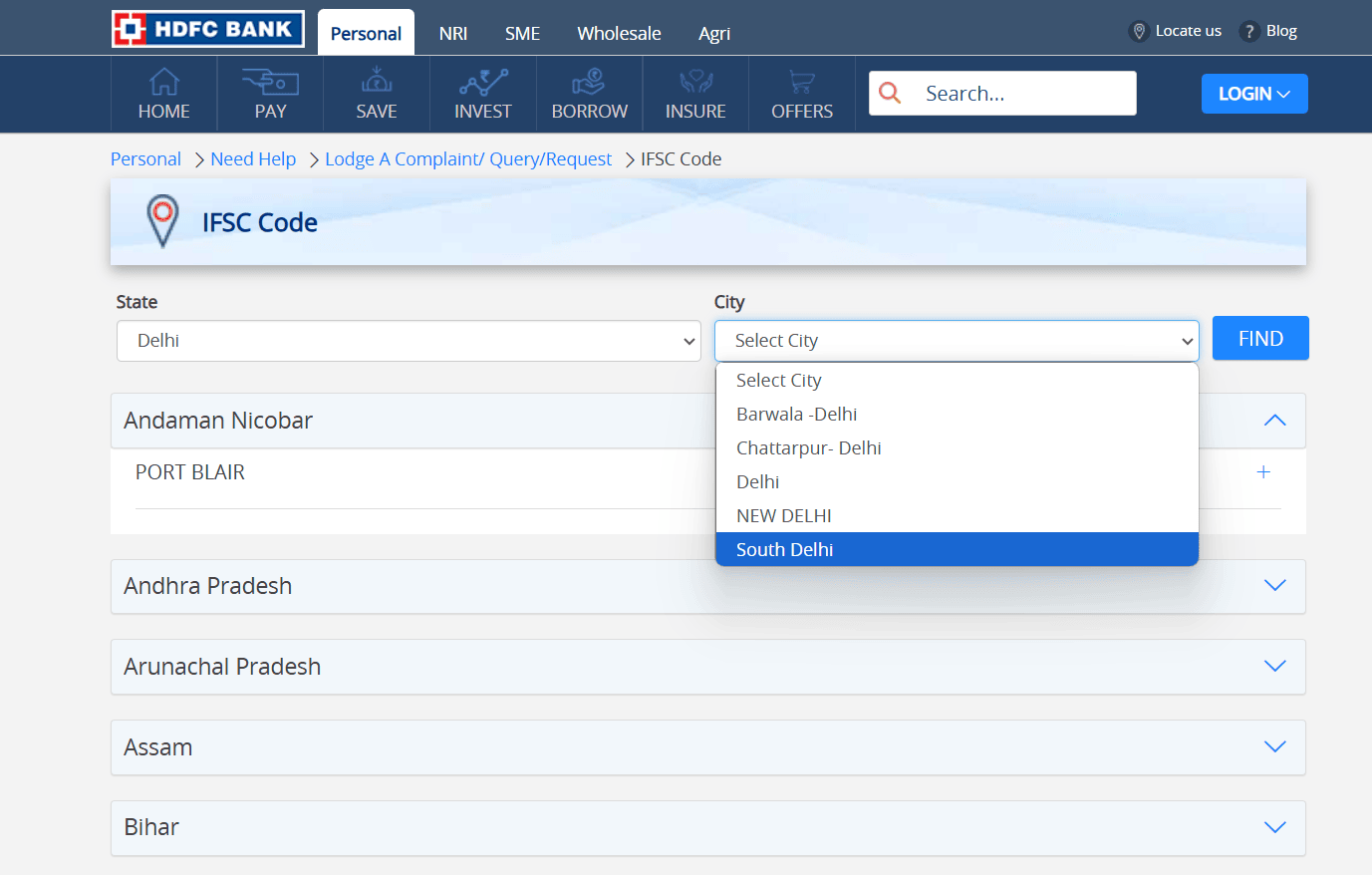Expand the Bihar section chevron
The image size is (1372, 875).
[x=1274, y=827]
